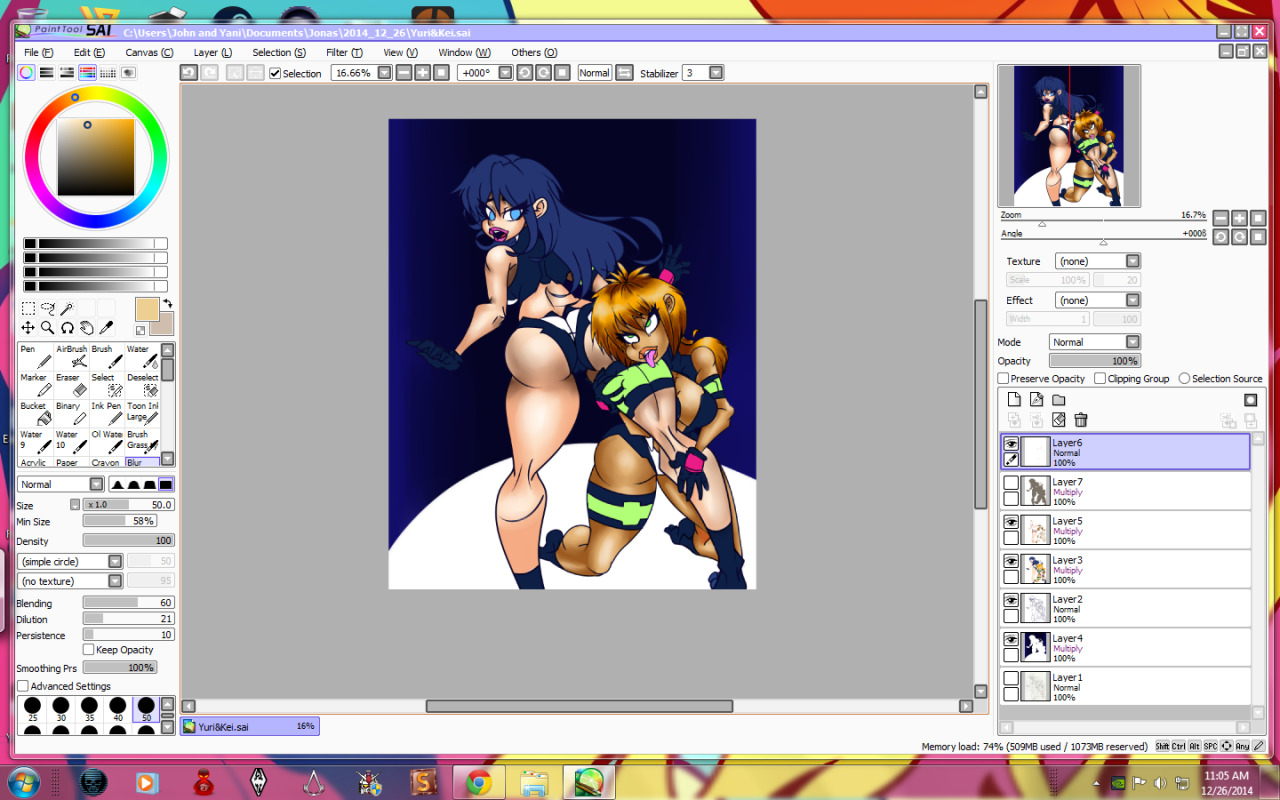Select the Eraser tool
1280x800 pixels.
[x=71, y=385]
